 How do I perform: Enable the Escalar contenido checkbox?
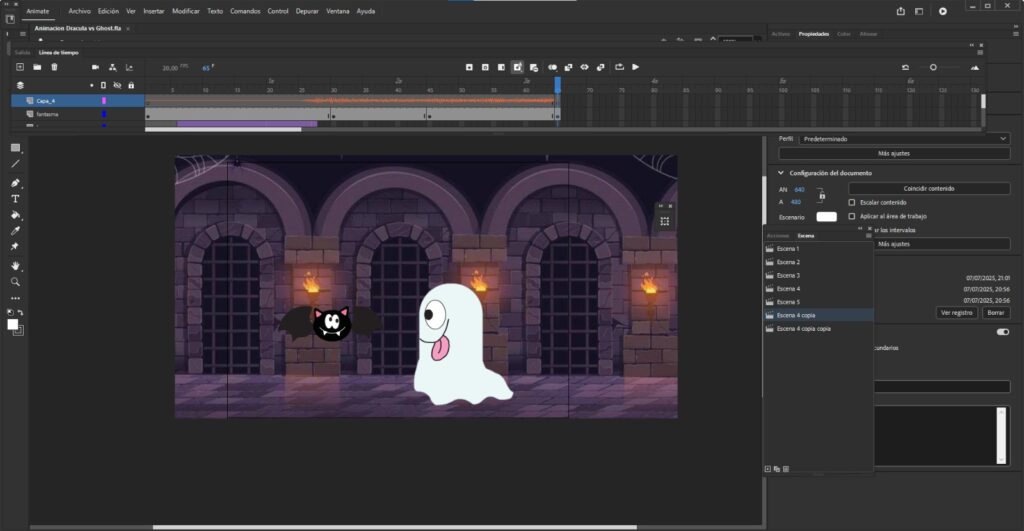[852, 202]
